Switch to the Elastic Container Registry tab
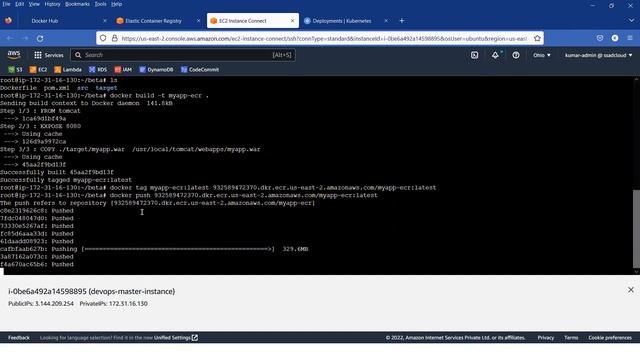The height and width of the screenshot is (360, 640). [x=153, y=21]
